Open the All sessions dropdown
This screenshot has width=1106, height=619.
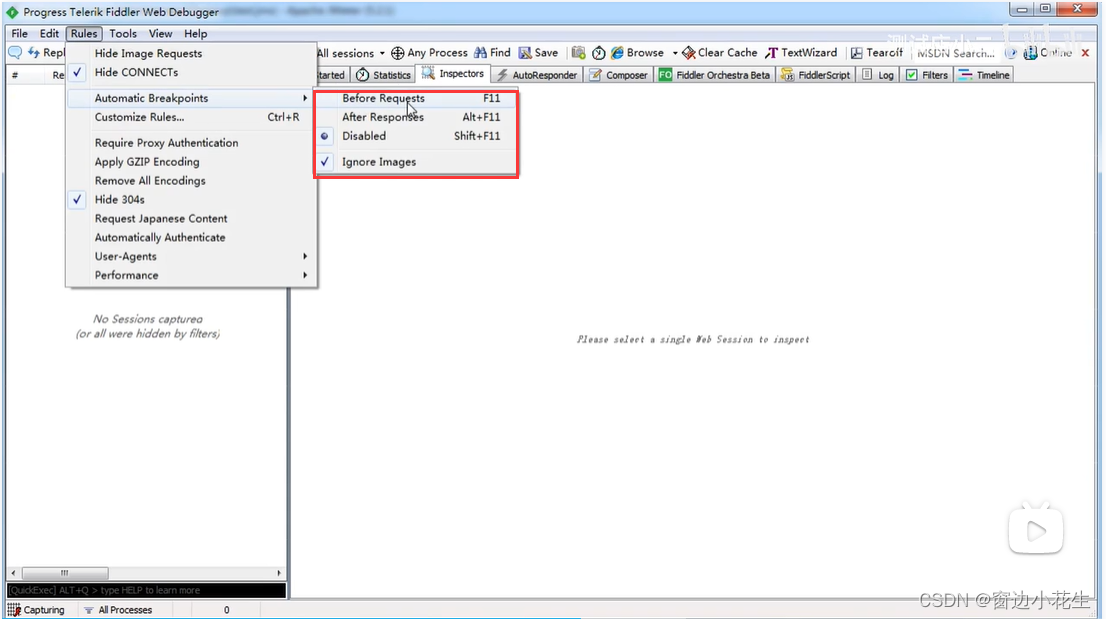tap(351, 53)
